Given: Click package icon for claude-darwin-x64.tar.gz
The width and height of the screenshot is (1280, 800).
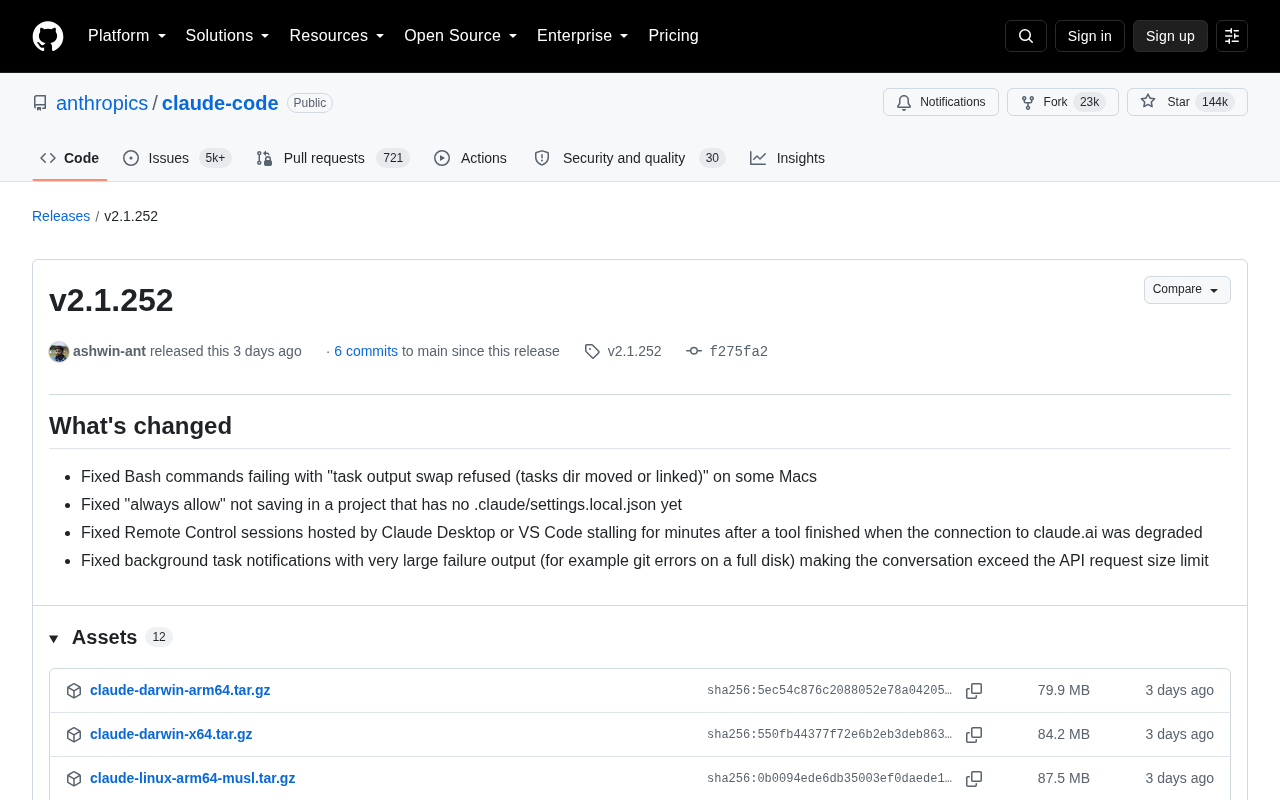Looking at the screenshot, I should 74,735.
